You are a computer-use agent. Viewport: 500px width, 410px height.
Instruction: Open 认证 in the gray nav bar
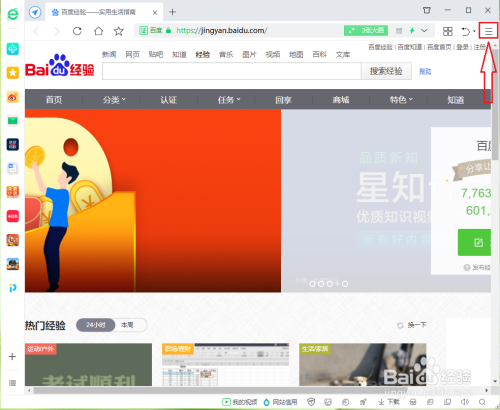tap(169, 100)
